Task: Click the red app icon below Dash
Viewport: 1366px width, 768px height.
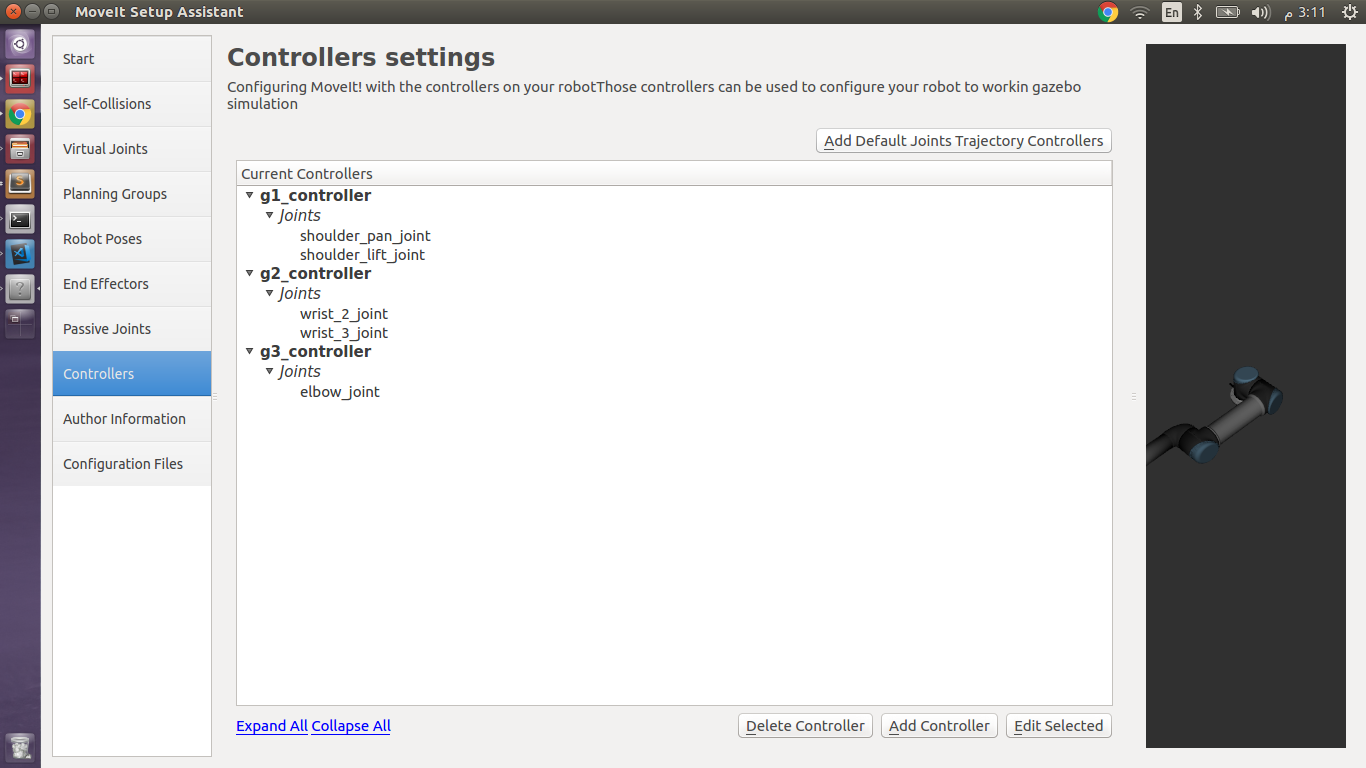Action: [x=20, y=78]
